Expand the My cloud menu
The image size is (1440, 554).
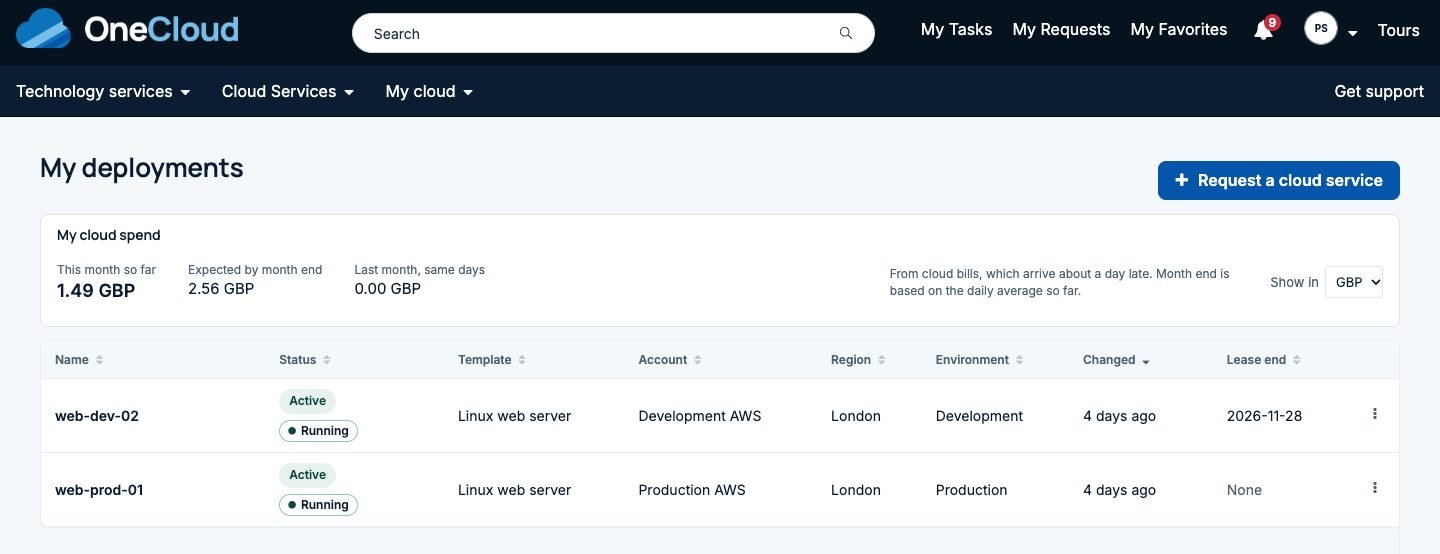coord(429,91)
